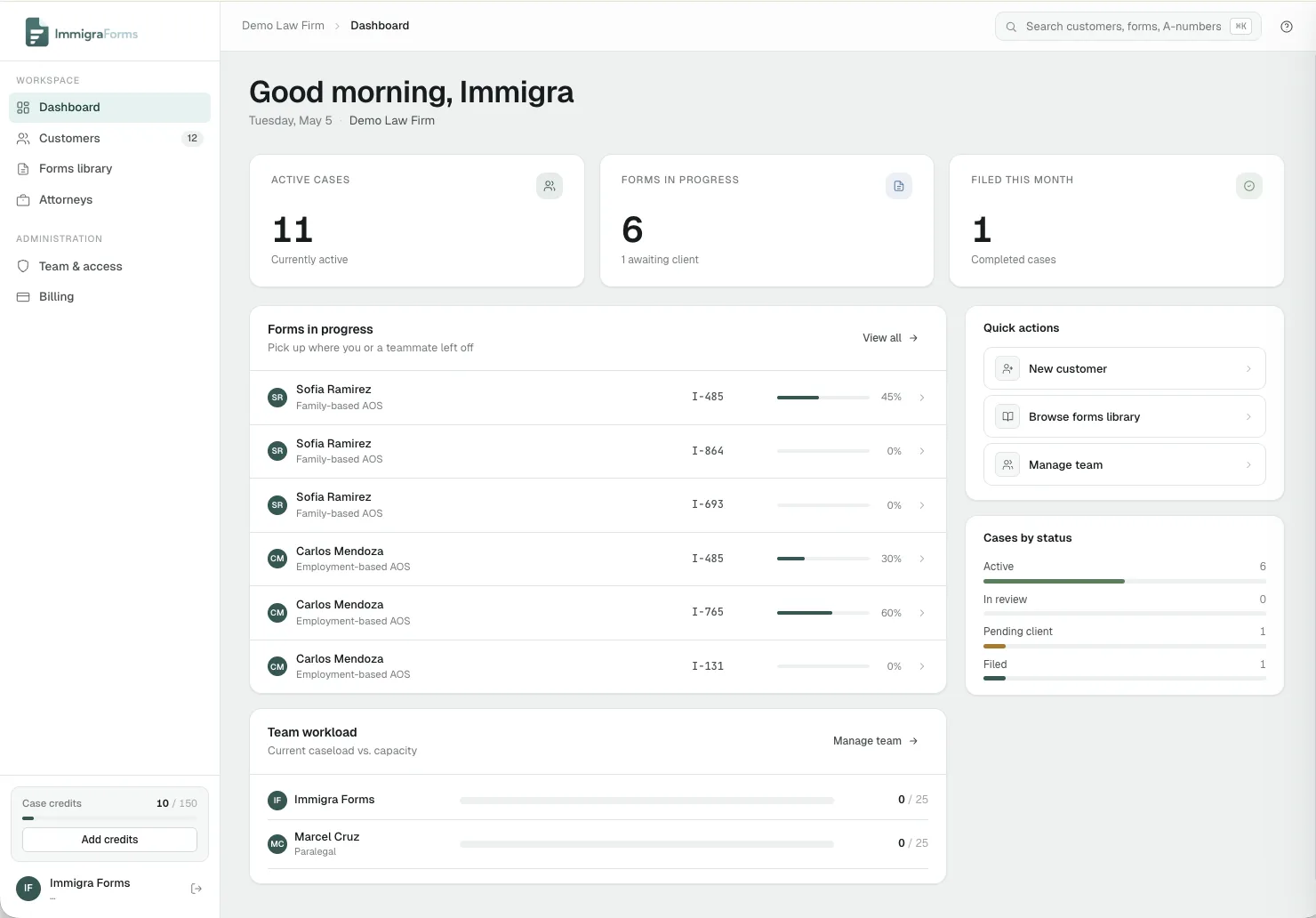The height and width of the screenshot is (918, 1316).
Task: Click the search magnifier icon
Action: click(x=1011, y=27)
